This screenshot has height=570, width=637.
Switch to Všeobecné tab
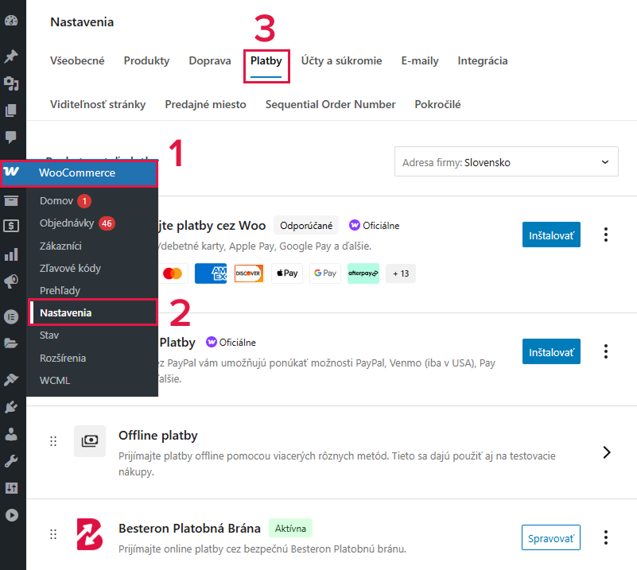pyautogui.click(x=77, y=61)
